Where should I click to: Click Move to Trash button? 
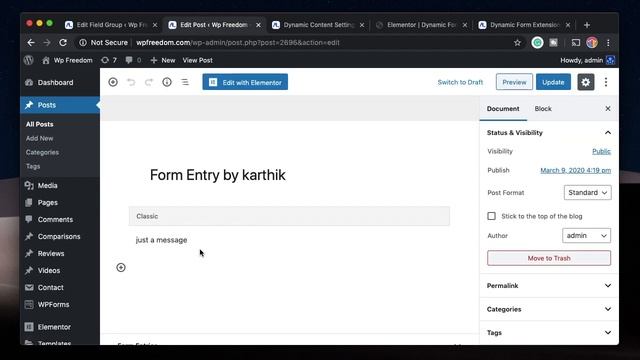[x=549, y=258]
